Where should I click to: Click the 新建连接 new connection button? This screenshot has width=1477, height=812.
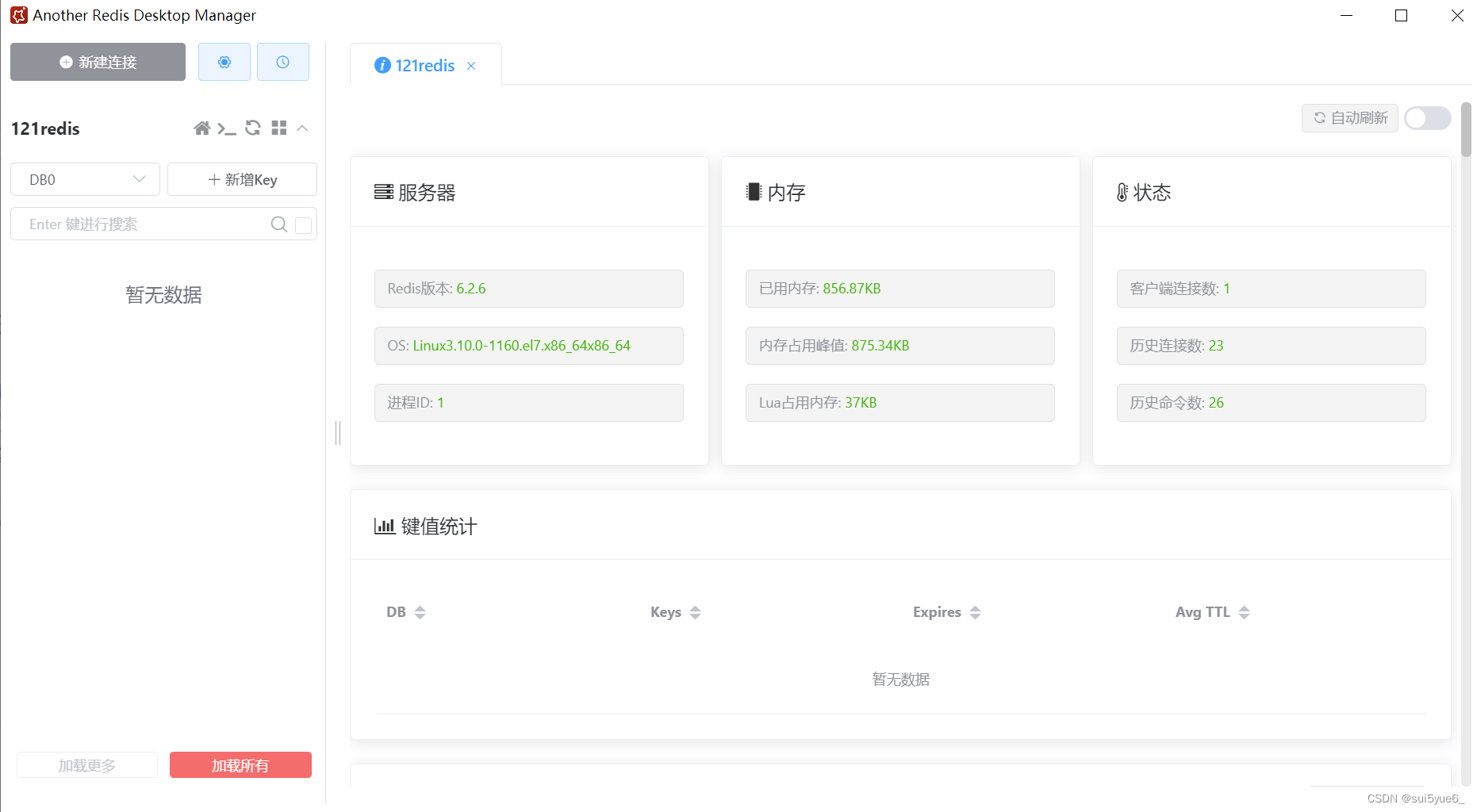point(98,62)
